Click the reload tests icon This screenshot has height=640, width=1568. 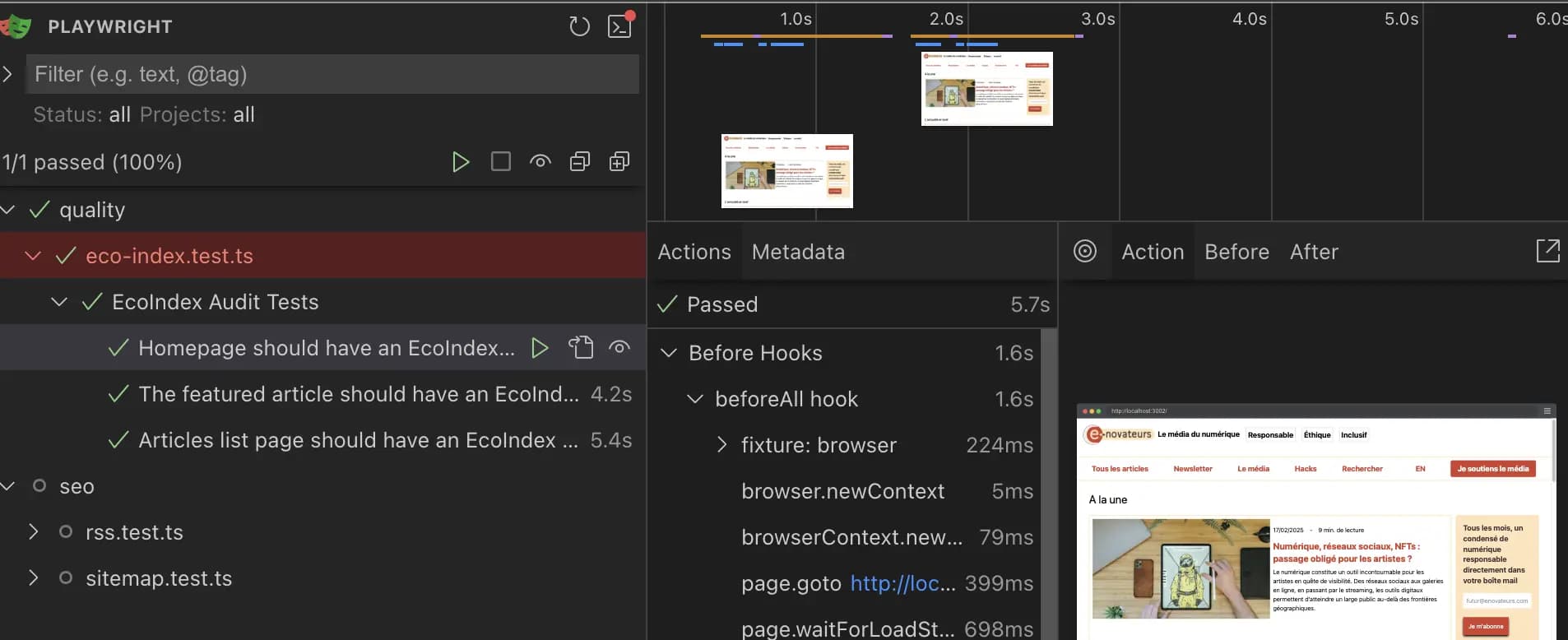pyautogui.click(x=579, y=26)
